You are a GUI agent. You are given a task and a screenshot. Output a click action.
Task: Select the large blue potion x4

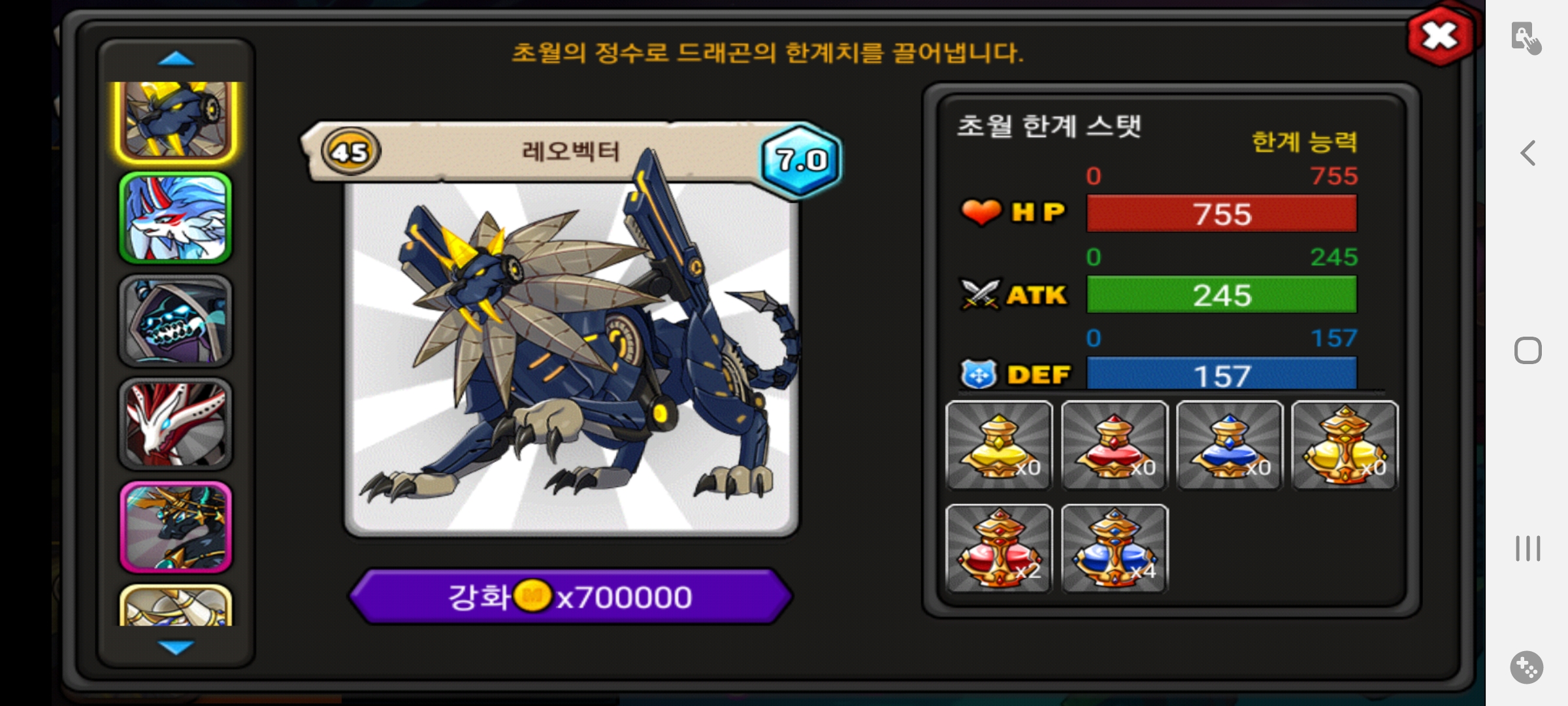(x=1115, y=548)
